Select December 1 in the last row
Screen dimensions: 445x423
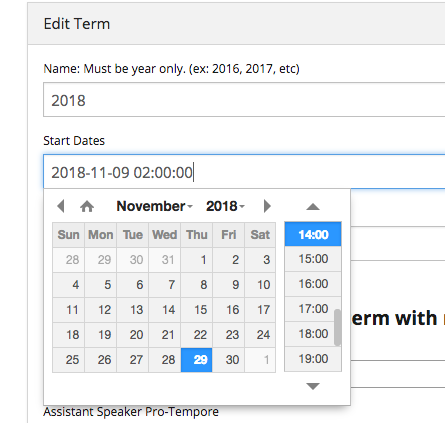click(x=260, y=360)
